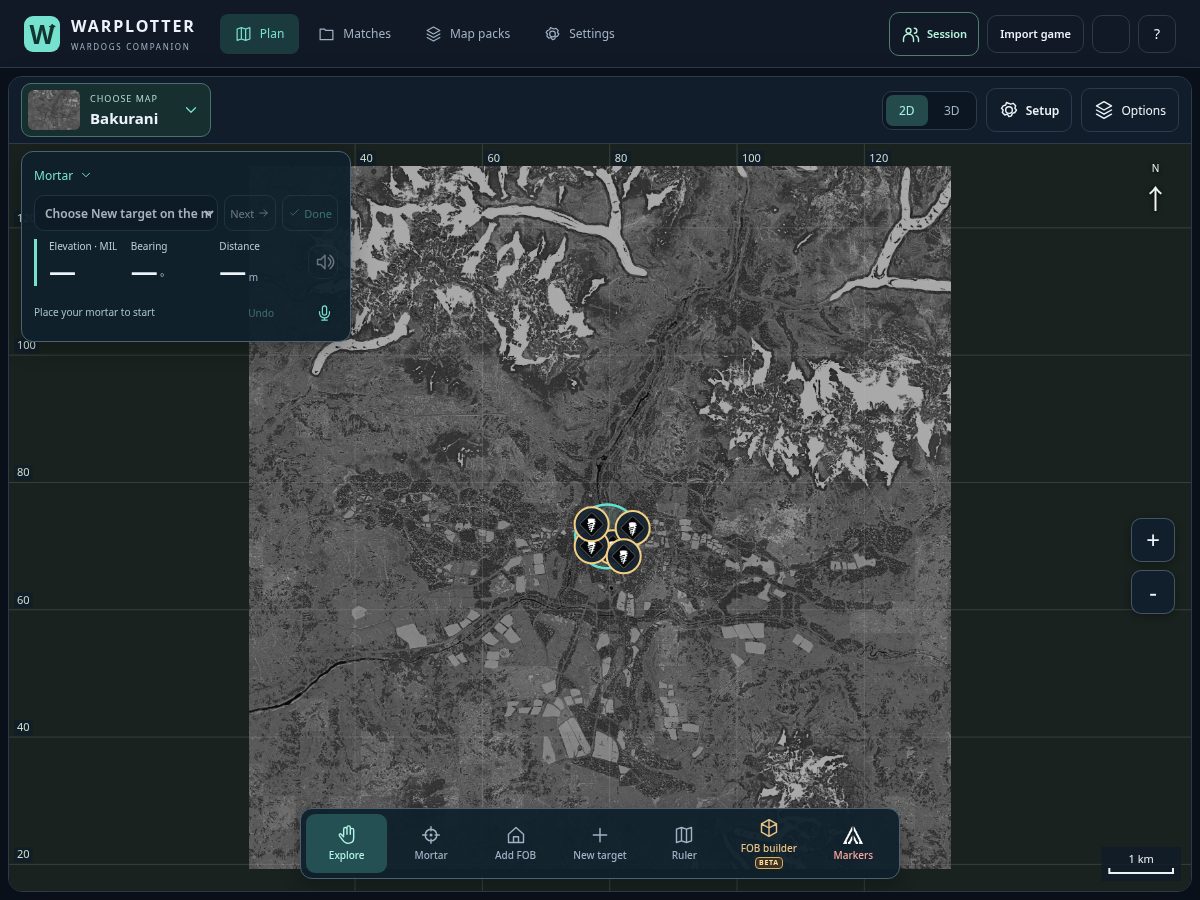Toggle the speaker voice readout
1200x900 pixels.
coord(325,262)
